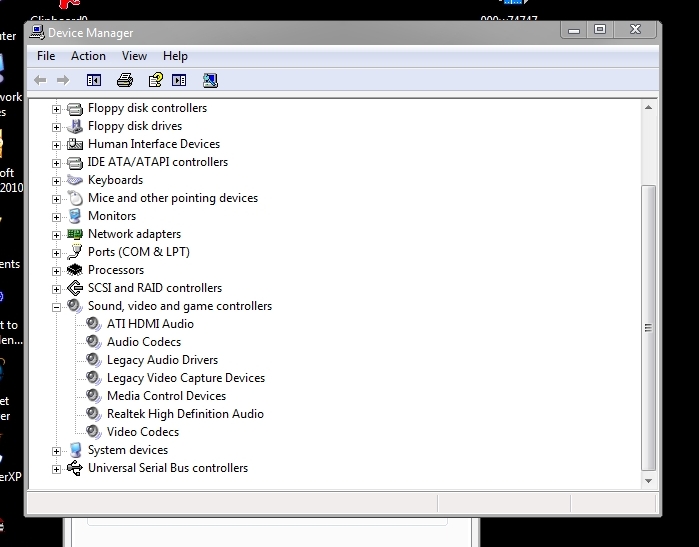Click the vertical scrollbar thumb
This screenshot has width=699, height=547.
click(x=648, y=328)
